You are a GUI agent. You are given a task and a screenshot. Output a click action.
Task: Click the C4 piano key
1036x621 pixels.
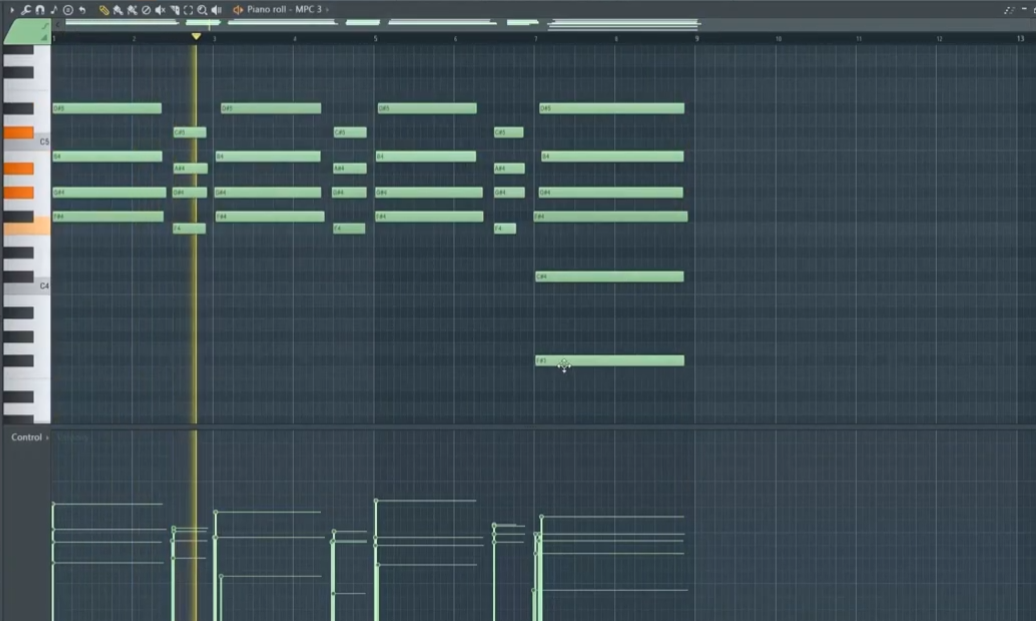26,286
